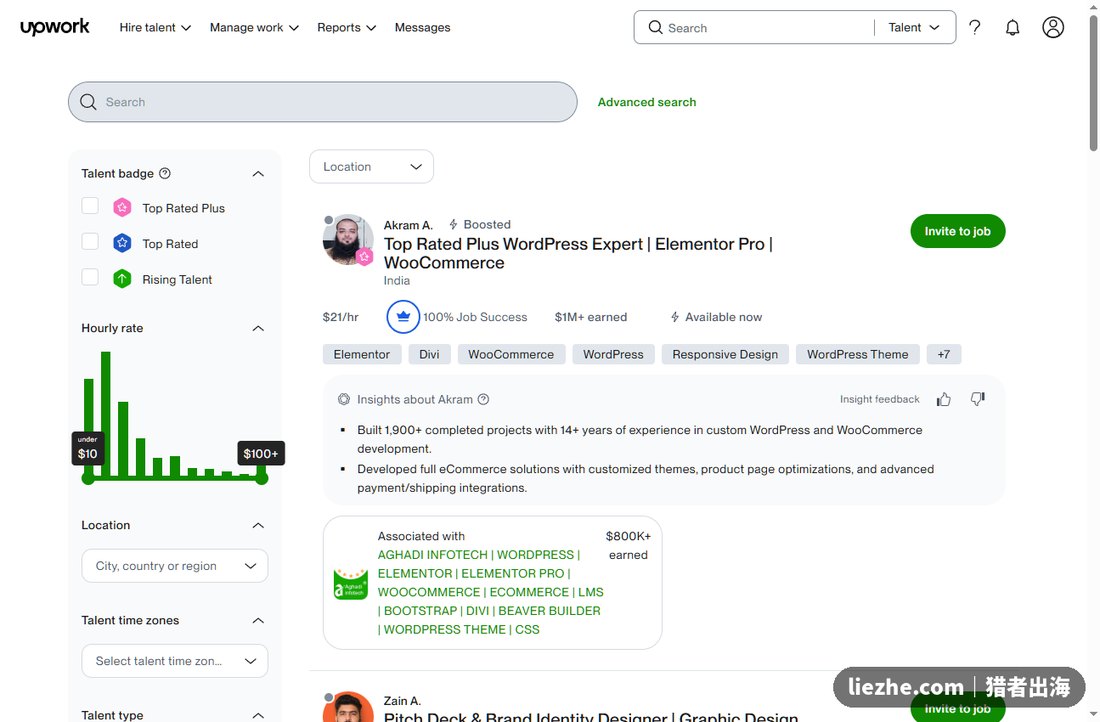This screenshot has height=722, width=1100.
Task: Invite Akram A. to job
Action: [958, 231]
